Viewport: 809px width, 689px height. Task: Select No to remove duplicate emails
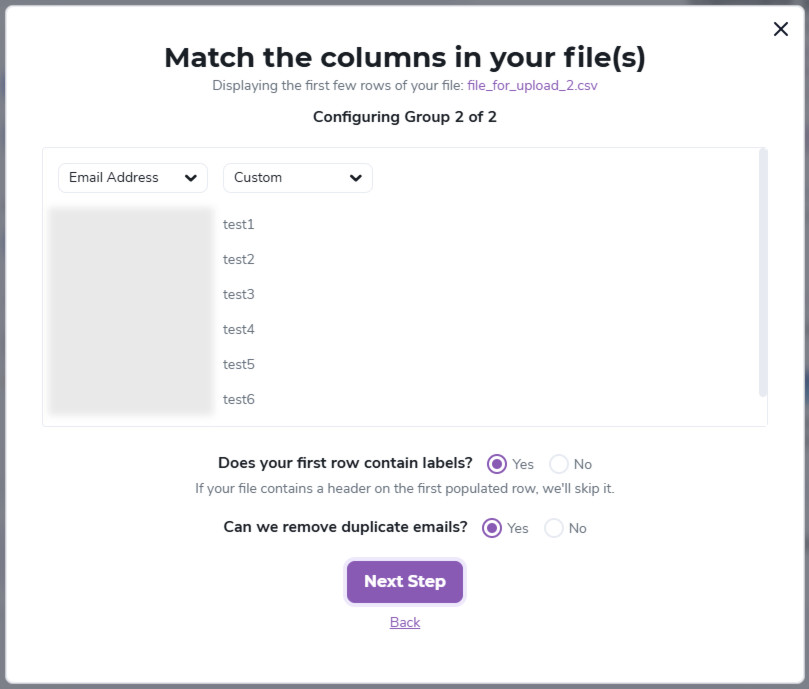click(552, 528)
